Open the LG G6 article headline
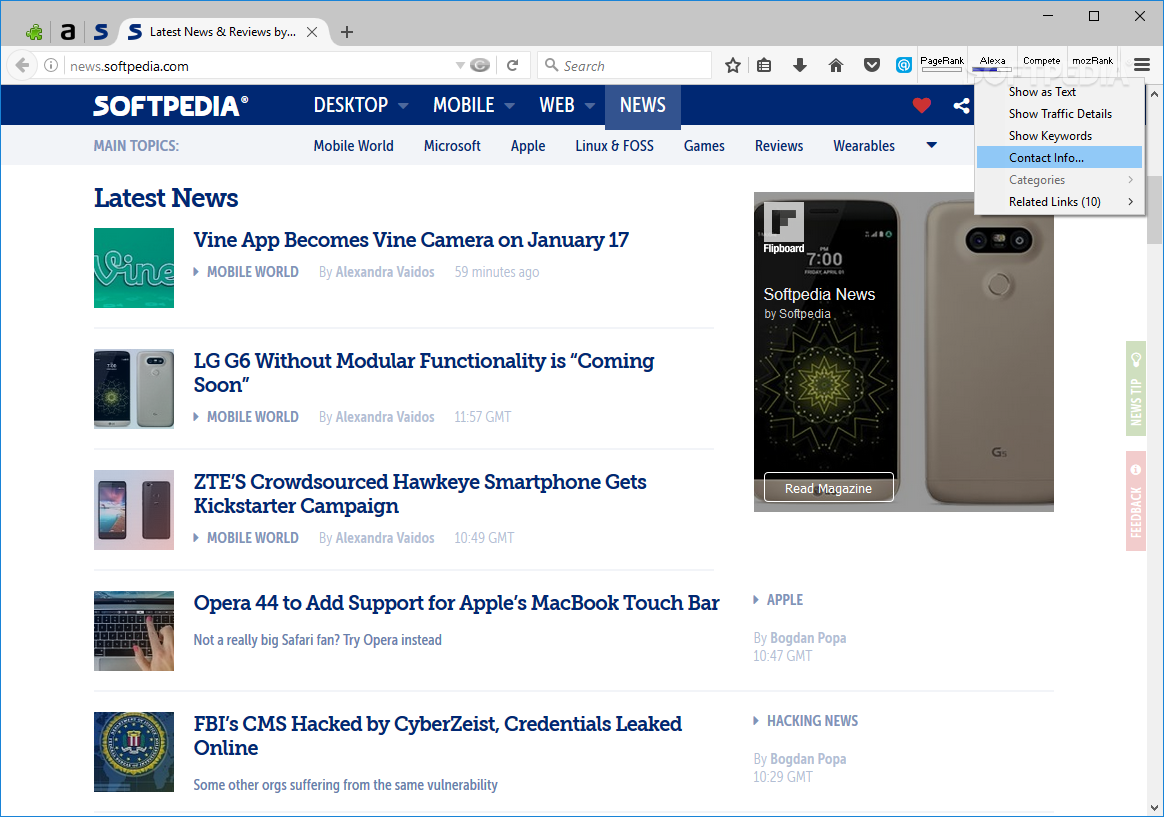1164x817 pixels. tap(424, 373)
